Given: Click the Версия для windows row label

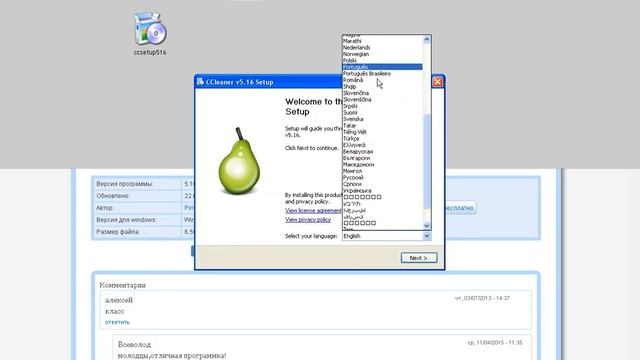Looking at the screenshot, I should [126, 220].
